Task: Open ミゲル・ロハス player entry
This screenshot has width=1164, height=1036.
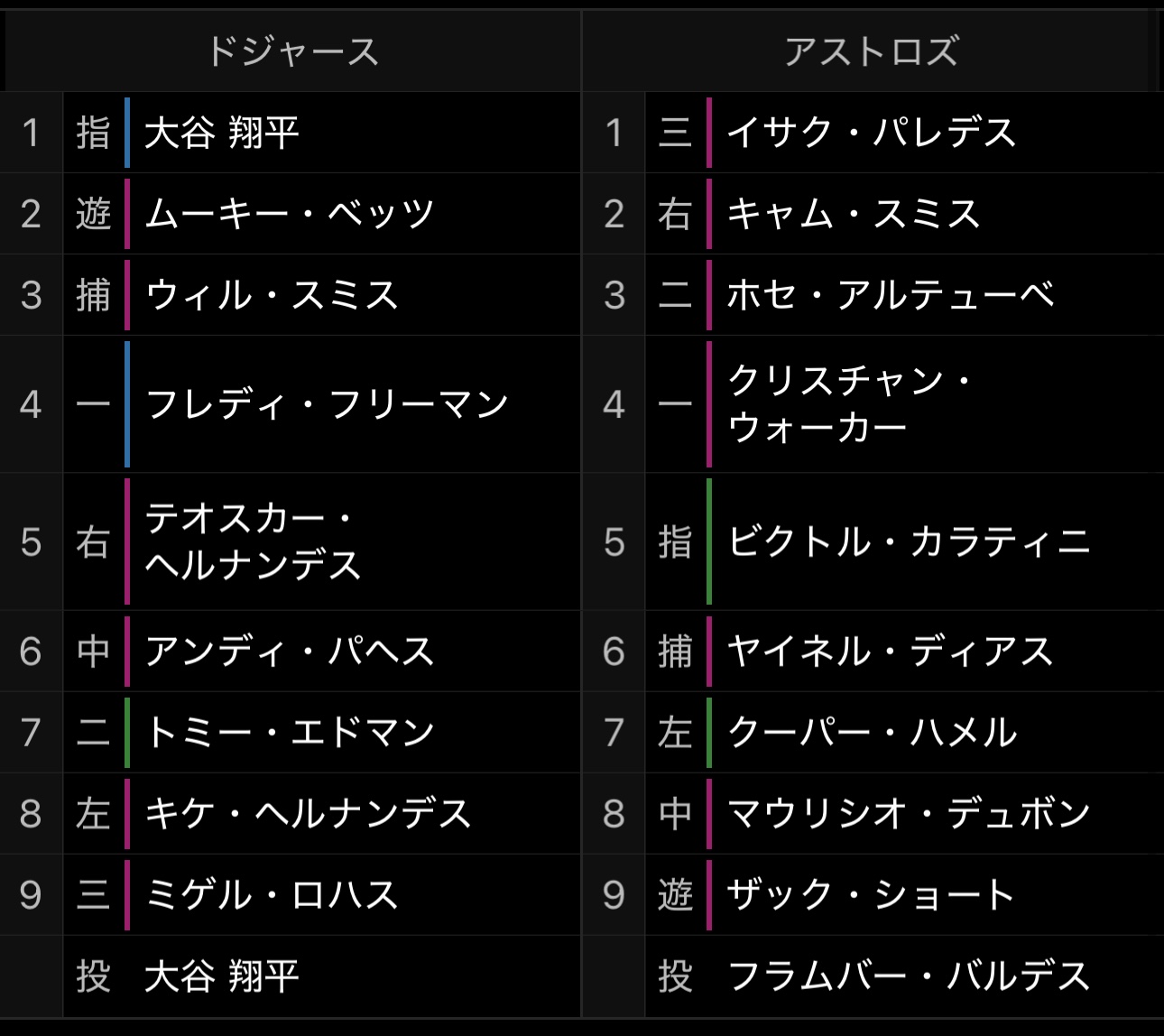Action: tap(291, 894)
